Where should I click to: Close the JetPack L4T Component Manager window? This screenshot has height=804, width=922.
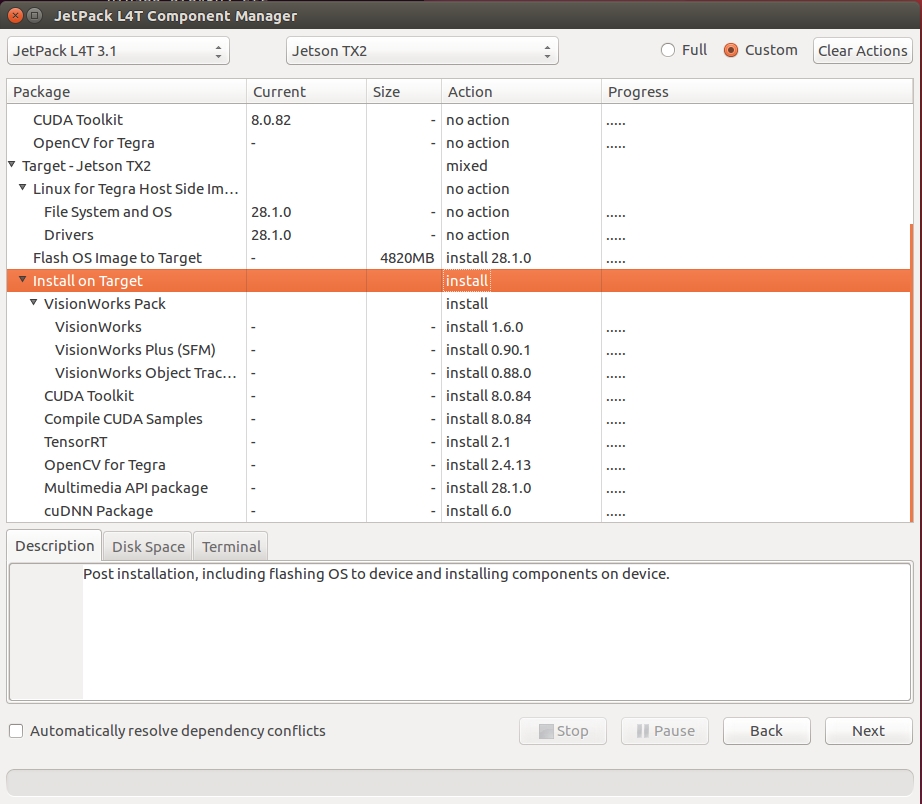pos(13,16)
